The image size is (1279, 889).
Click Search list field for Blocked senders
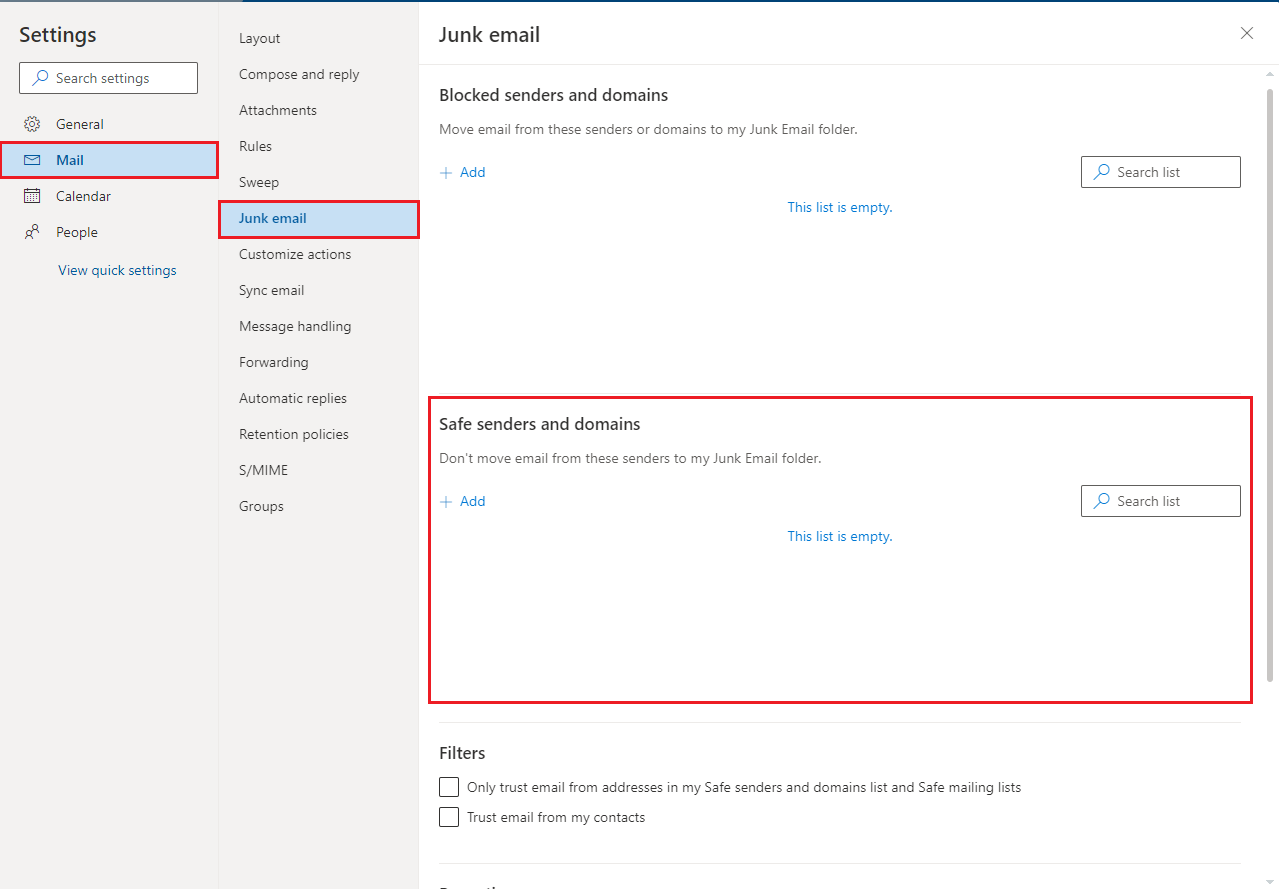tap(1161, 172)
